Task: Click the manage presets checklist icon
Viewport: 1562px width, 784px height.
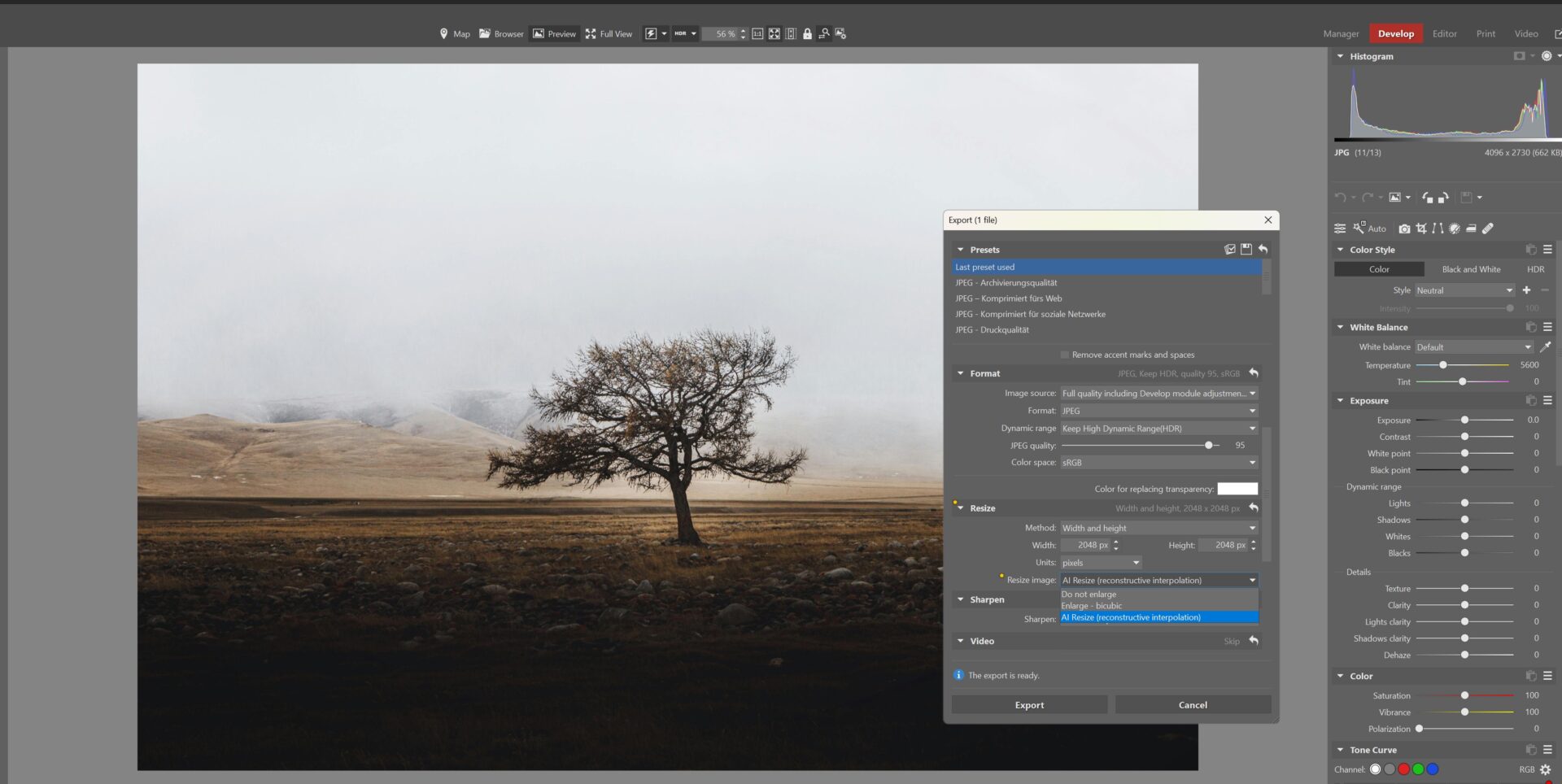Action: tap(1230, 249)
